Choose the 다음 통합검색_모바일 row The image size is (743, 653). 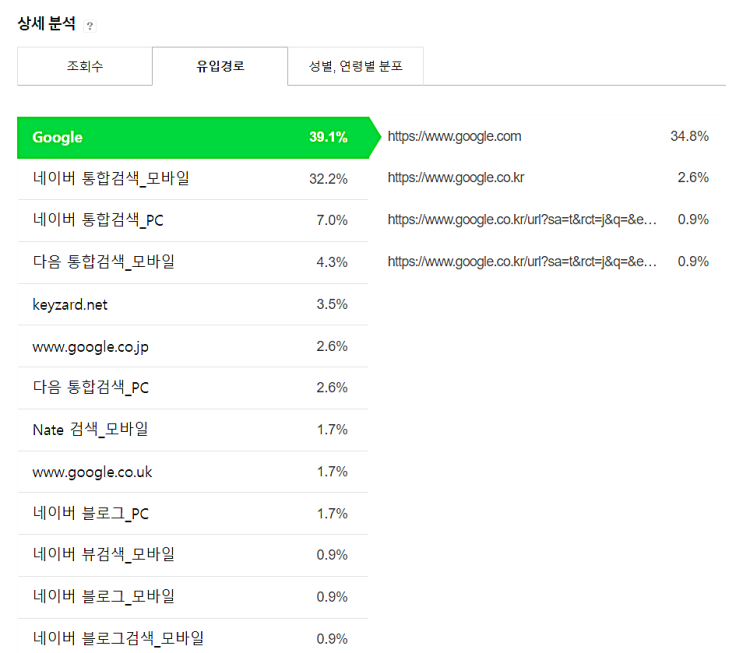193,262
